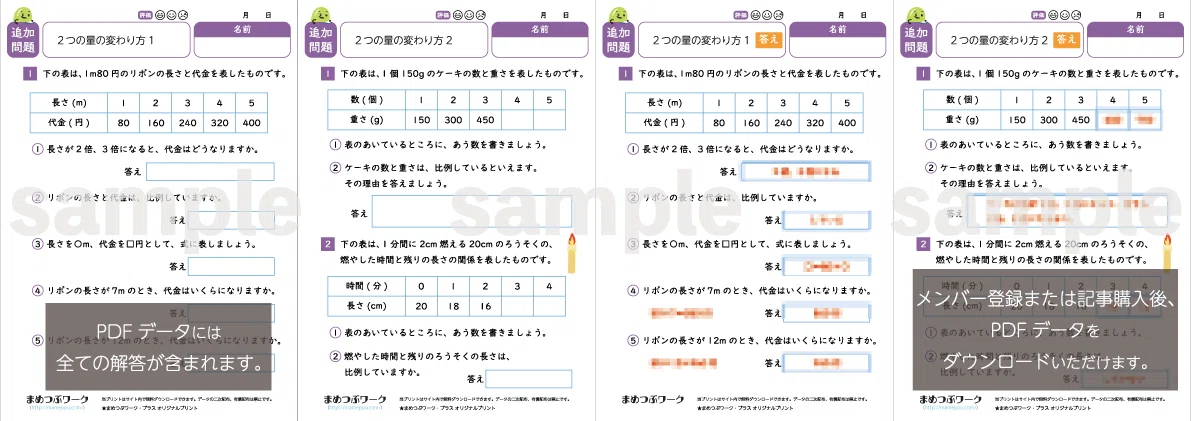Click the まめつぶワーク logo on the 変わり方1 答え sheet

653,398
